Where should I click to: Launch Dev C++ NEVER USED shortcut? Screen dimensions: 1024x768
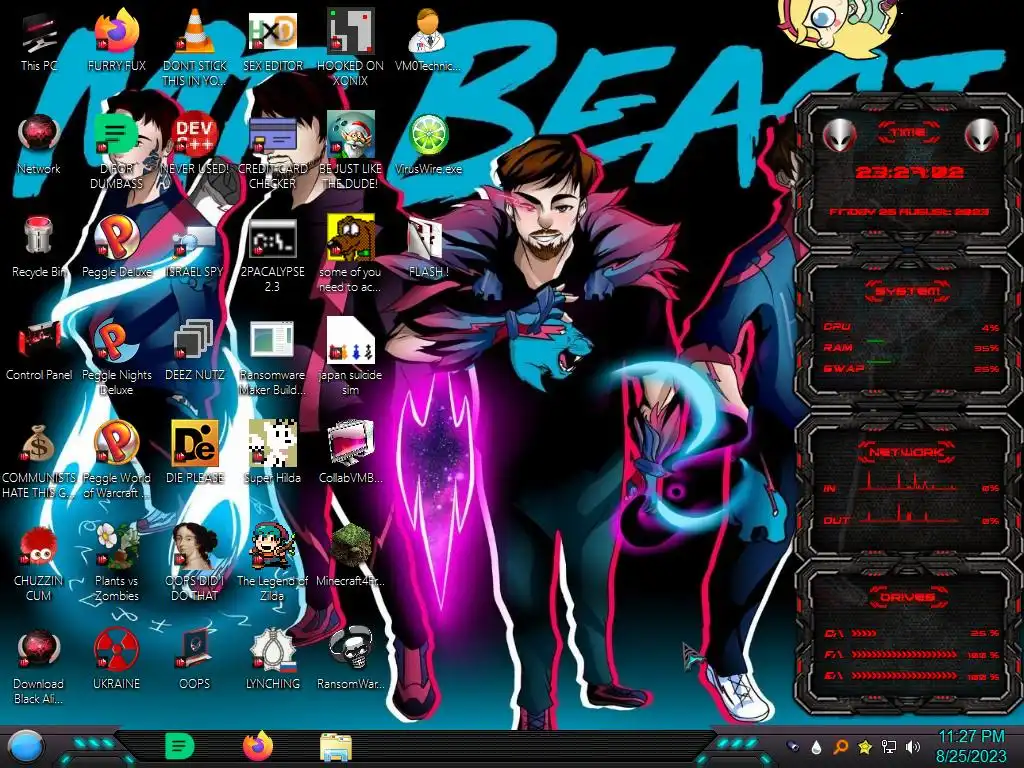(x=195, y=135)
